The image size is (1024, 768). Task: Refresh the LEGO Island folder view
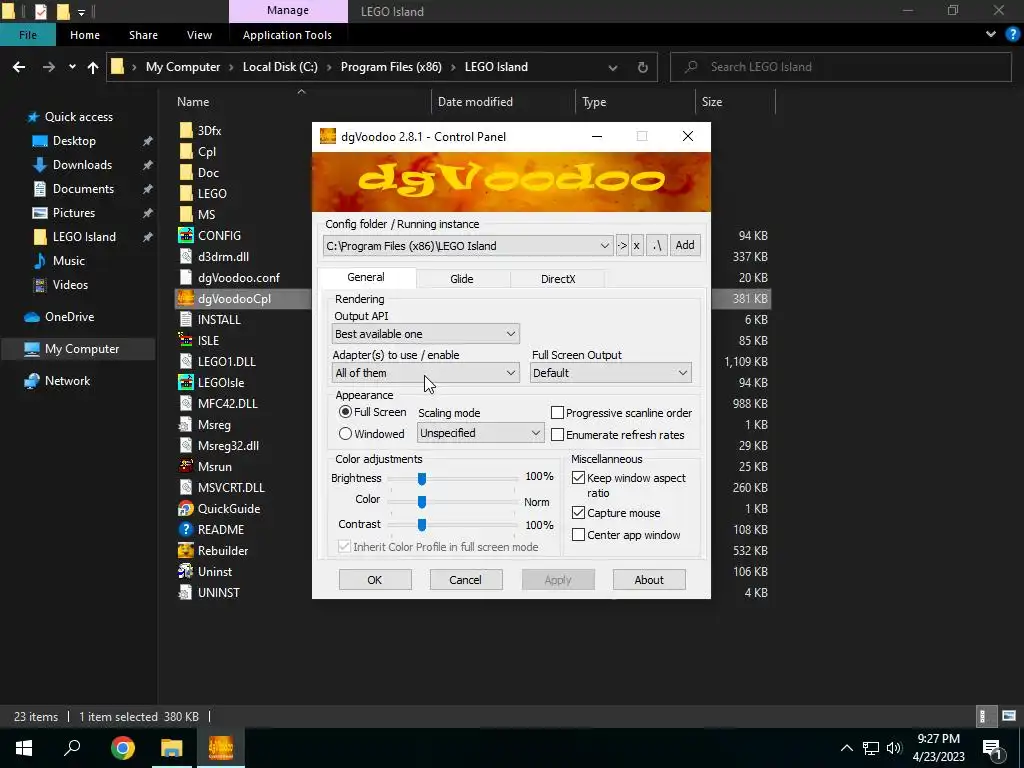click(x=643, y=67)
